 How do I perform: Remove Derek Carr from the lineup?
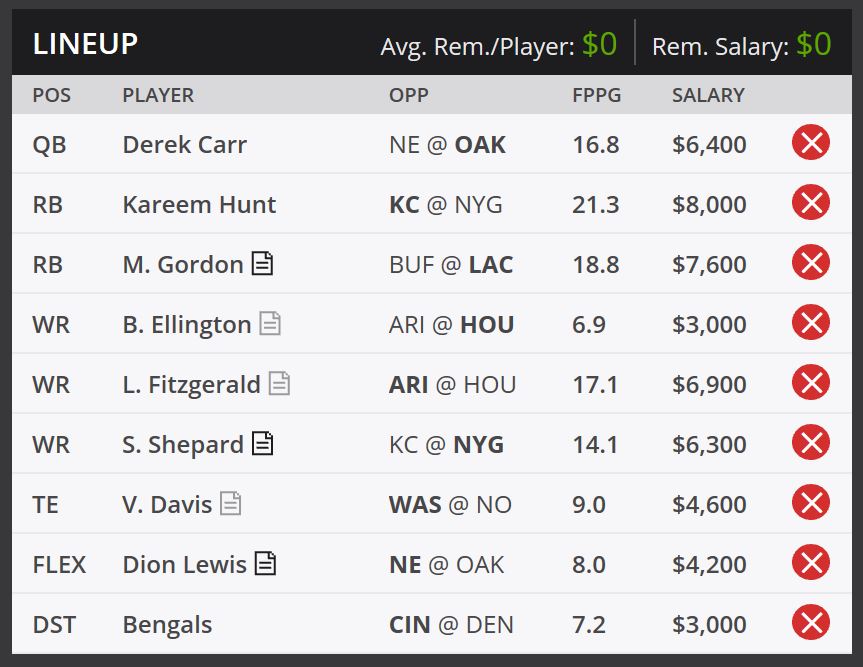811,143
